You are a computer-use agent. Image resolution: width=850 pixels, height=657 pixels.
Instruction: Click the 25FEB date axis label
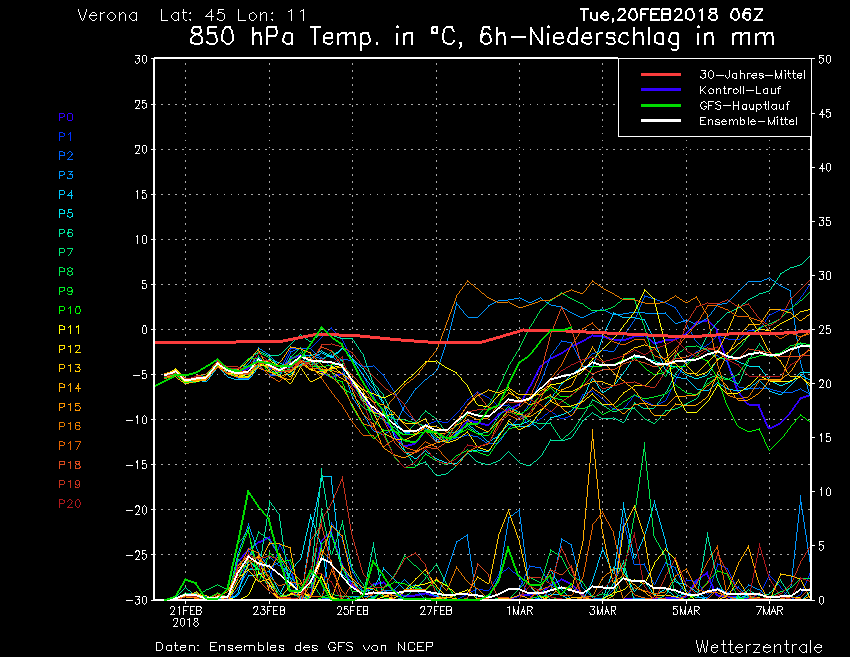click(352, 611)
